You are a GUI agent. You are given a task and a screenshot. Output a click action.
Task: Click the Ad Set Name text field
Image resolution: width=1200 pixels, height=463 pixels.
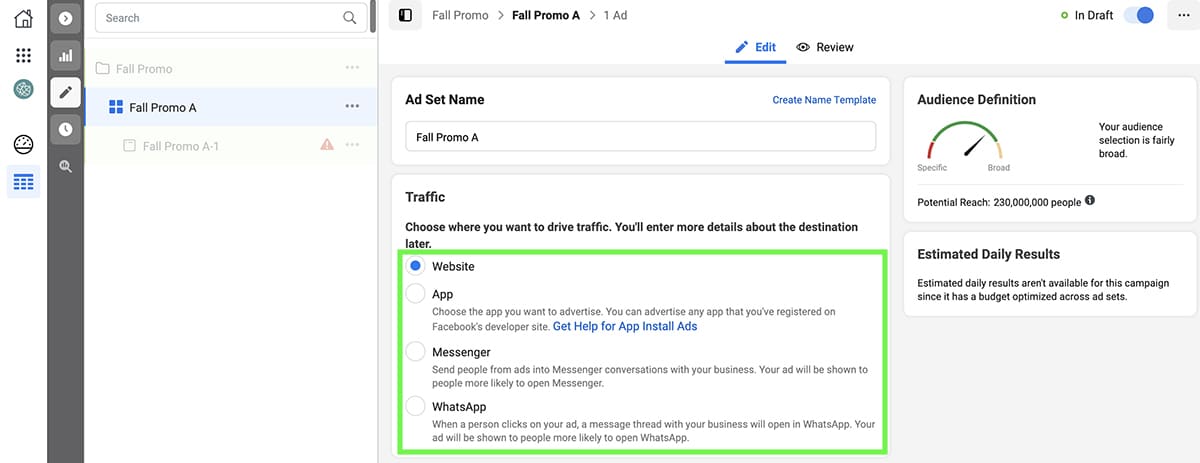640,137
